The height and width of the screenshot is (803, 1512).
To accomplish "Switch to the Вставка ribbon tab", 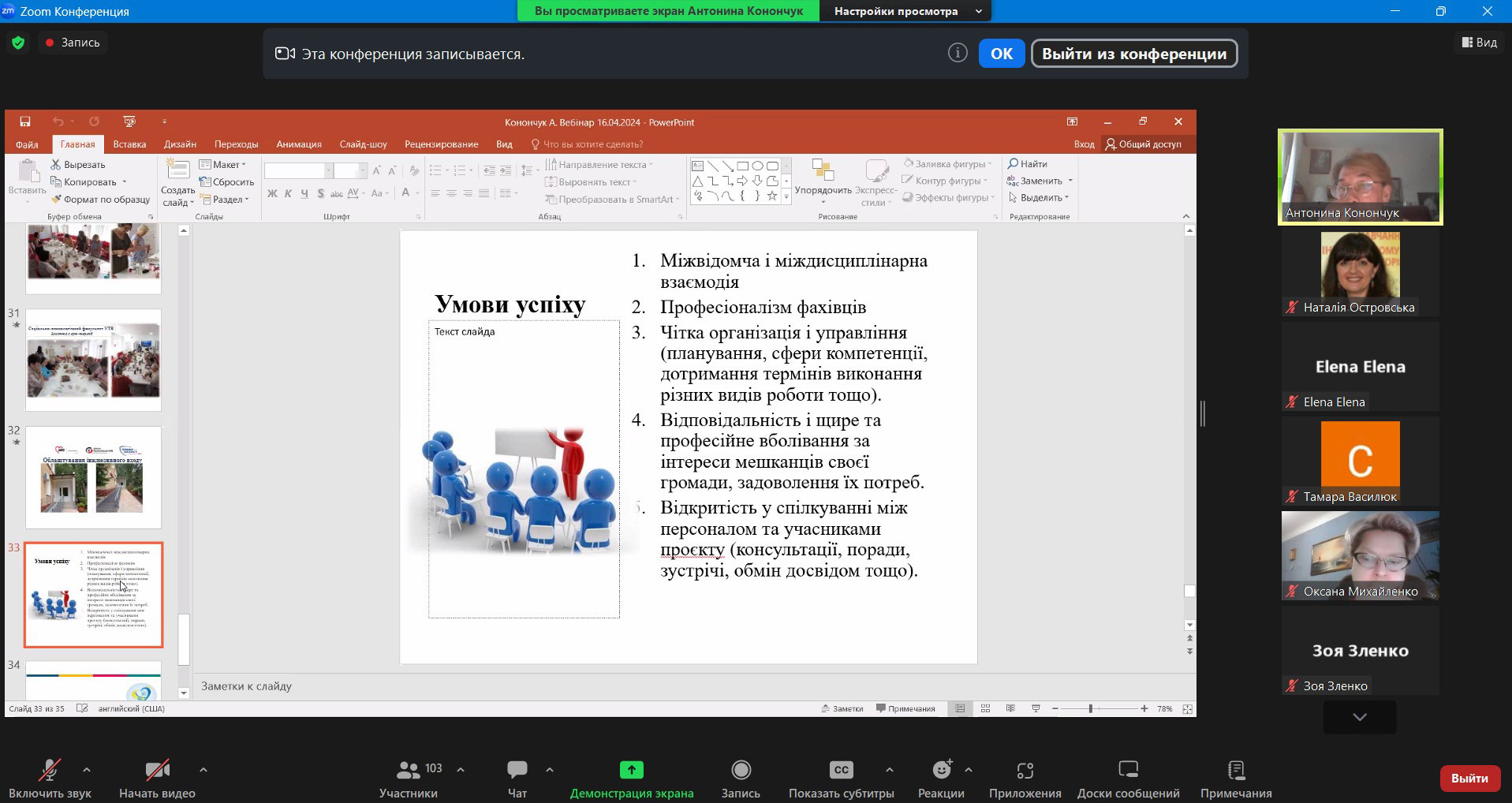I will (x=129, y=144).
